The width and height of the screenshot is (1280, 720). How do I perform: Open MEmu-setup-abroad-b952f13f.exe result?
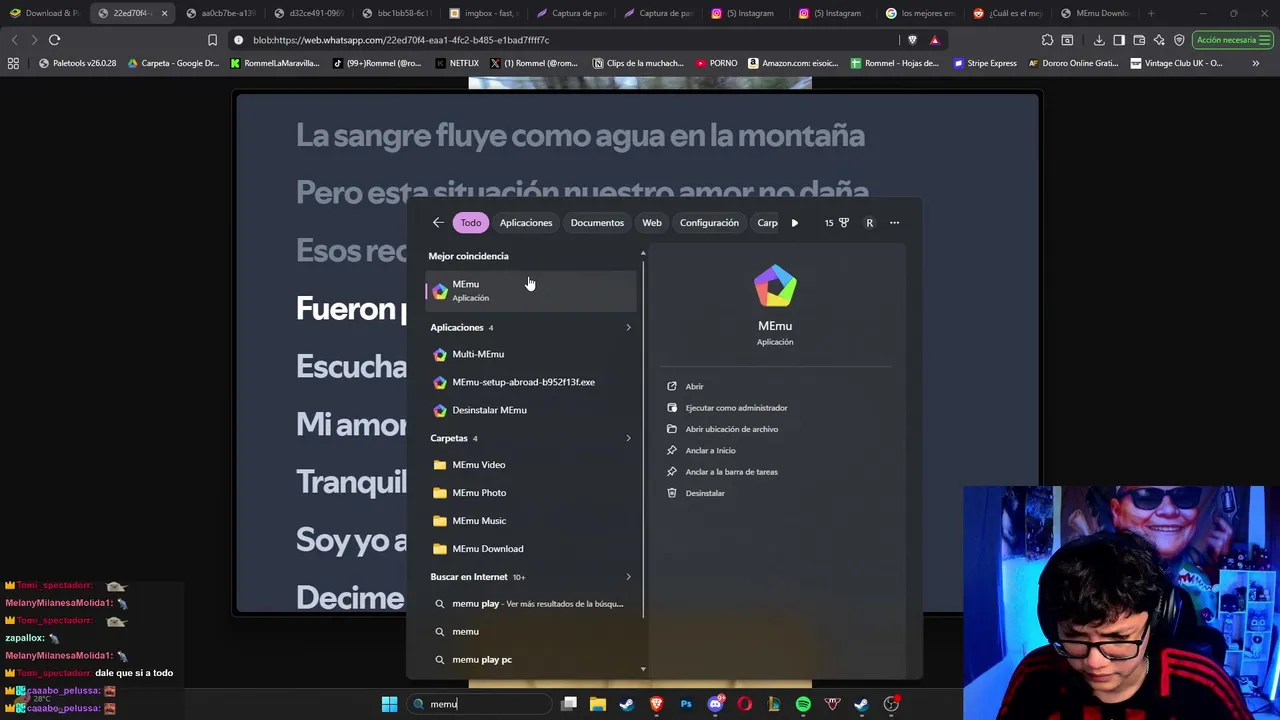pyautogui.click(x=530, y=382)
